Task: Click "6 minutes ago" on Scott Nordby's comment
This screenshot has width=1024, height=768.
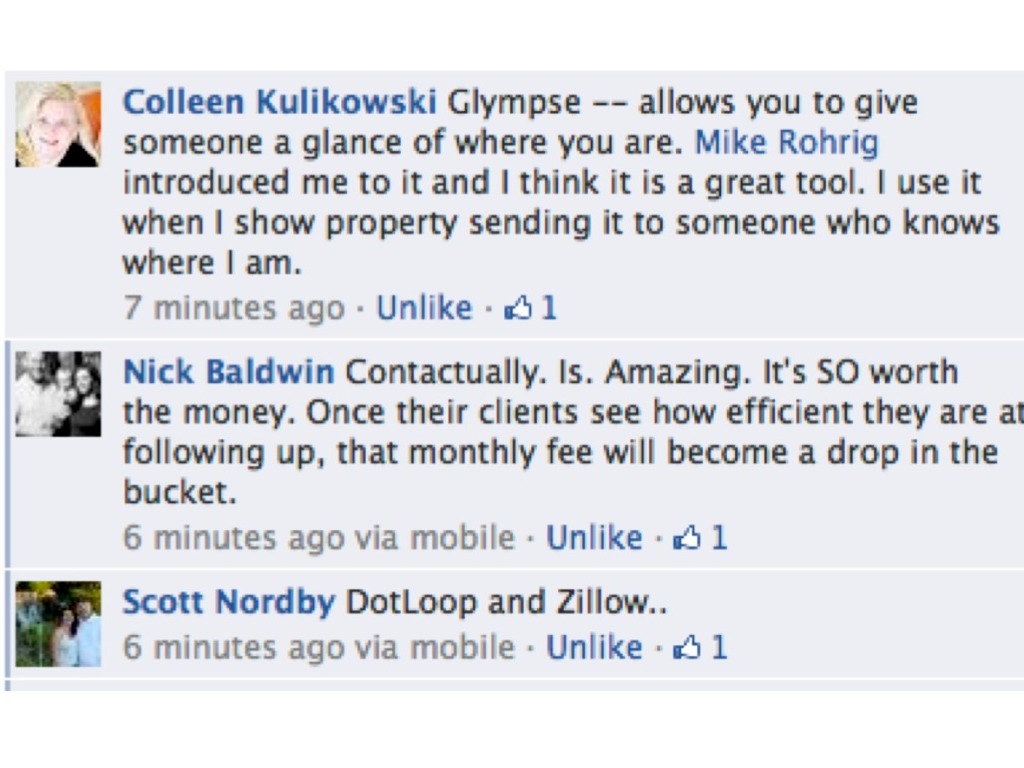Action: click(233, 647)
